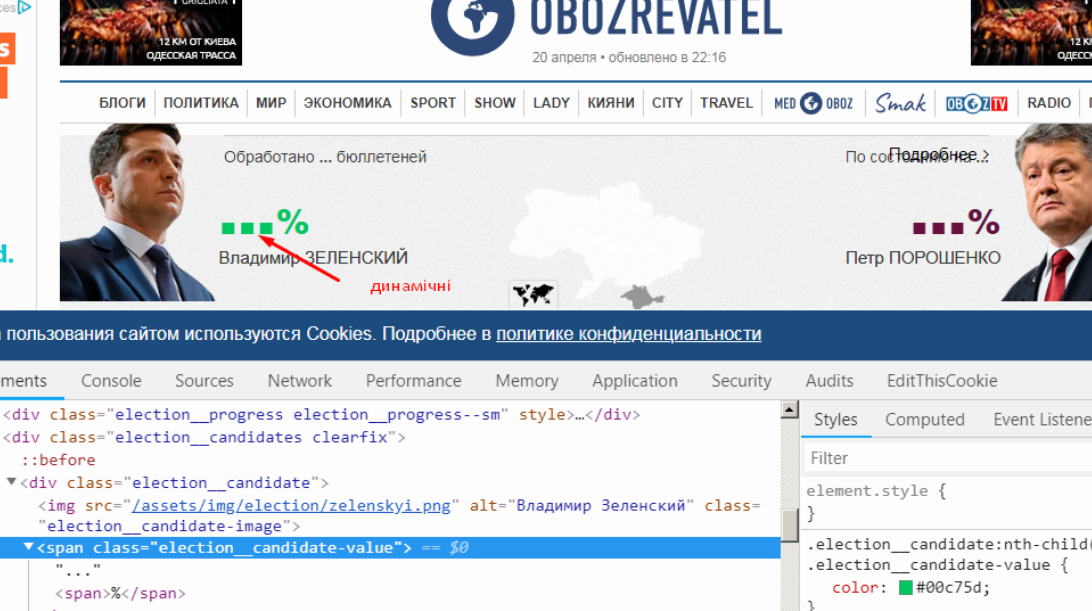Click the Подробнее link in election widget
Screen dimensions: 1092x611
pos(939,154)
